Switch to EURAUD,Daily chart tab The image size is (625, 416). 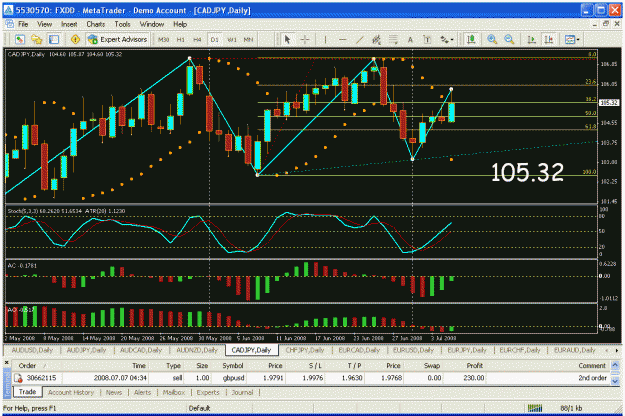(574, 350)
